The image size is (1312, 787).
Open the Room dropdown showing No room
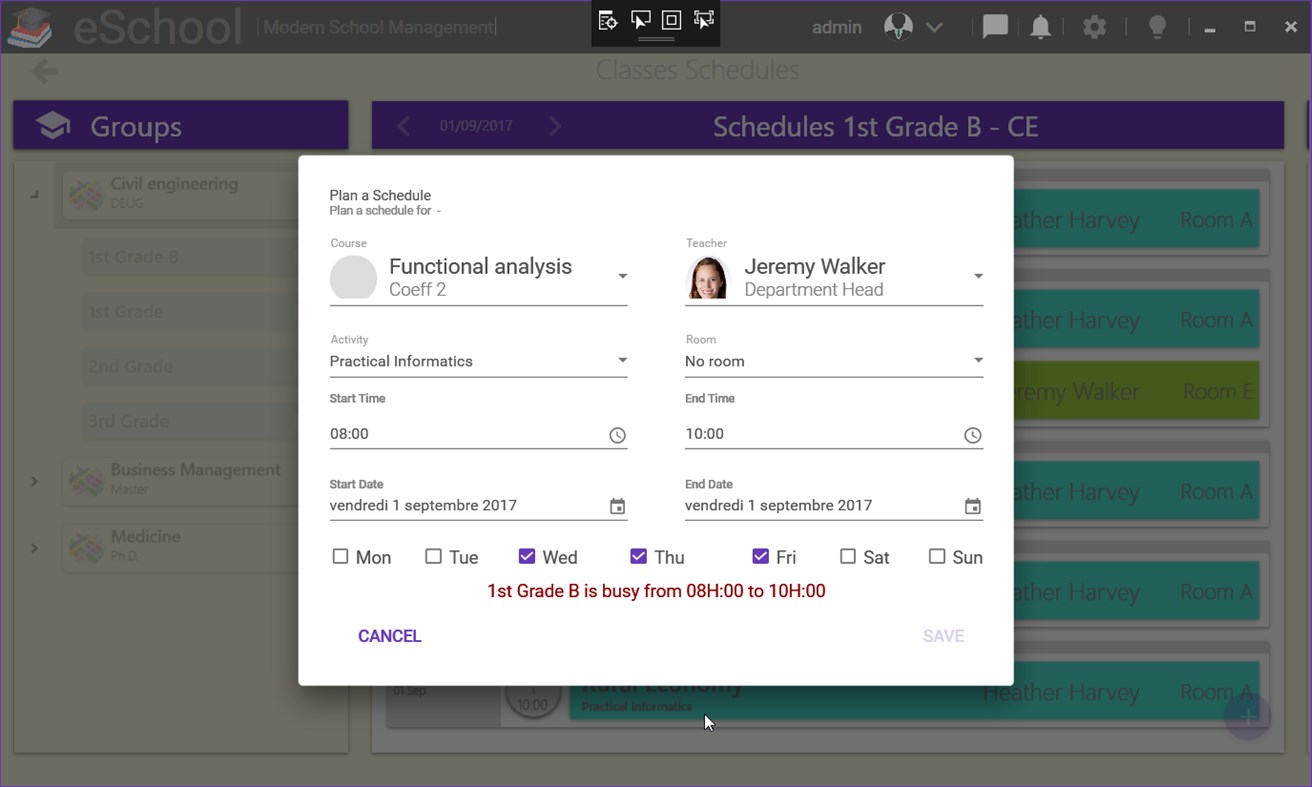pos(977,361)
